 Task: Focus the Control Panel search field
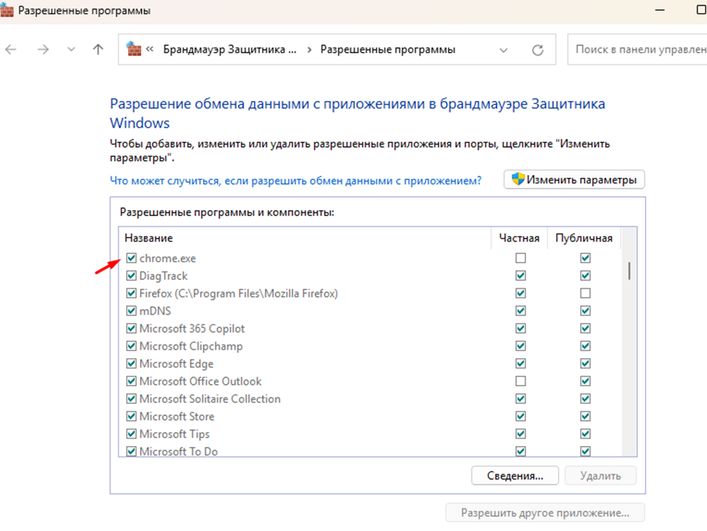[637, 49]
